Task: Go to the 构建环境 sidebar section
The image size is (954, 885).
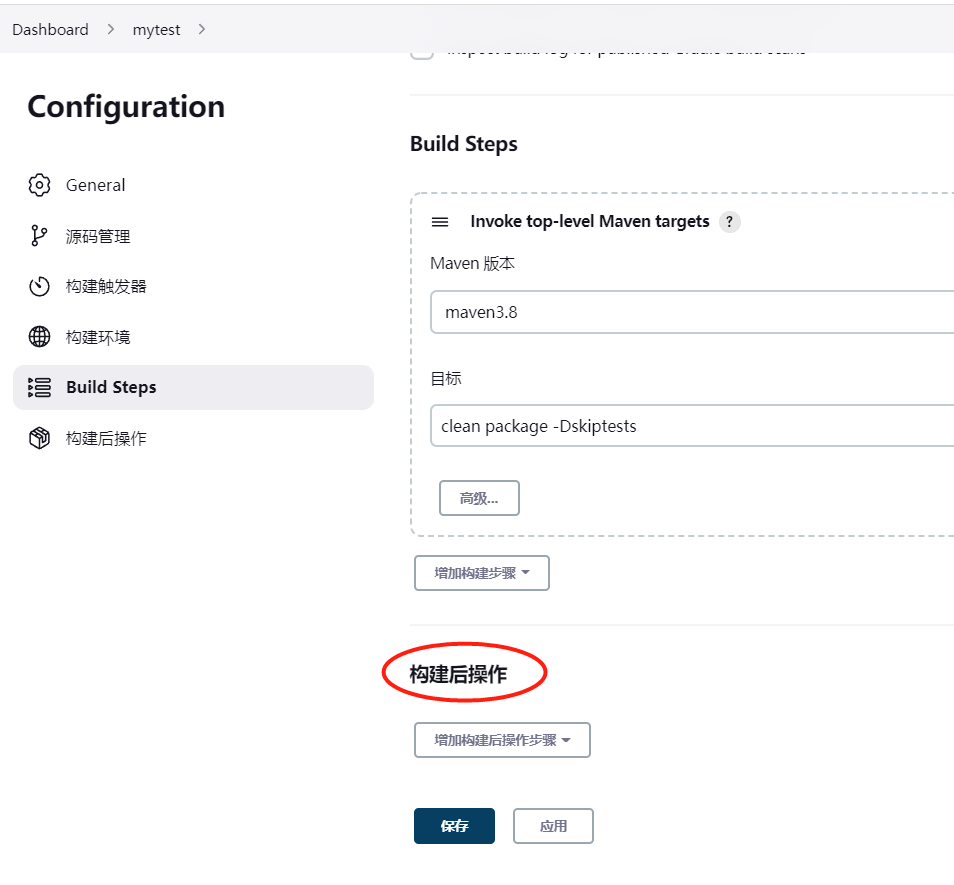Action: [x=98, y=337]
